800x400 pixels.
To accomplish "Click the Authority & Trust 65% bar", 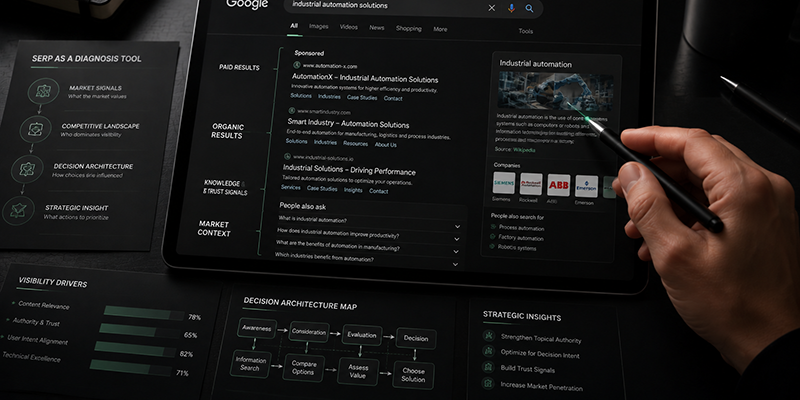I will pyautogui.click(x=139, y=331).
